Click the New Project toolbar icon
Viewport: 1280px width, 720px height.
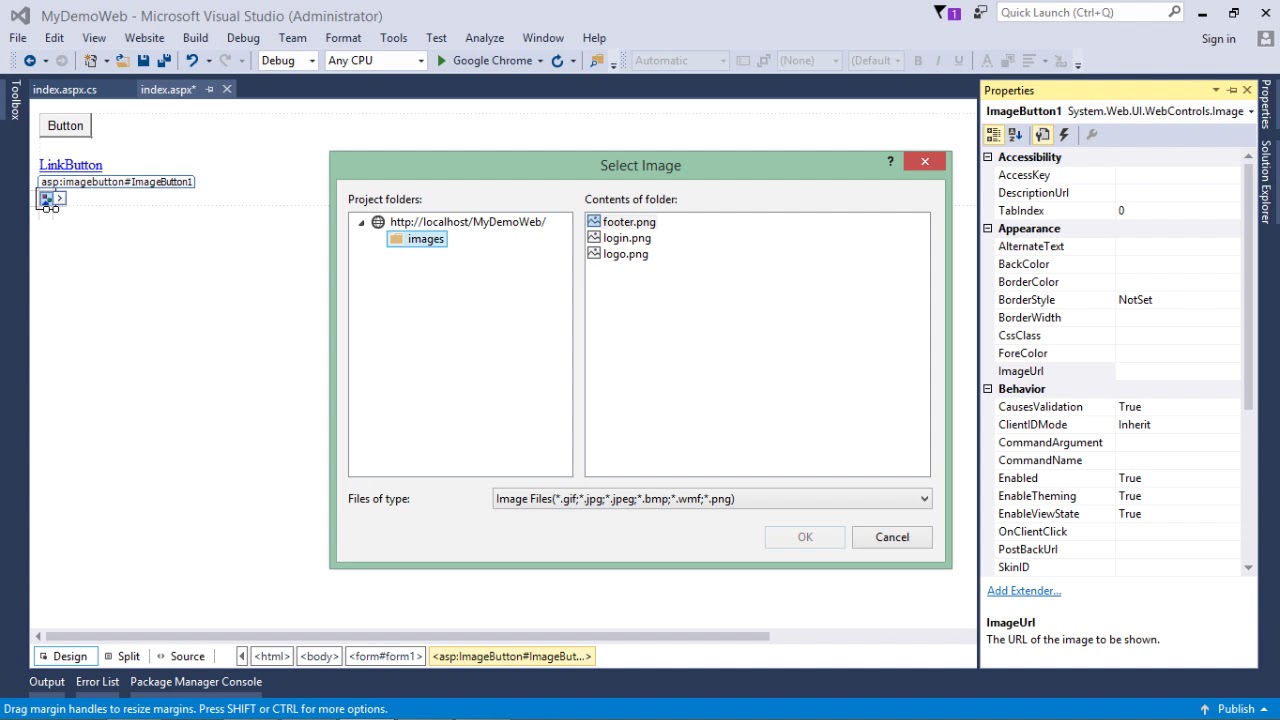coord(91,61)
